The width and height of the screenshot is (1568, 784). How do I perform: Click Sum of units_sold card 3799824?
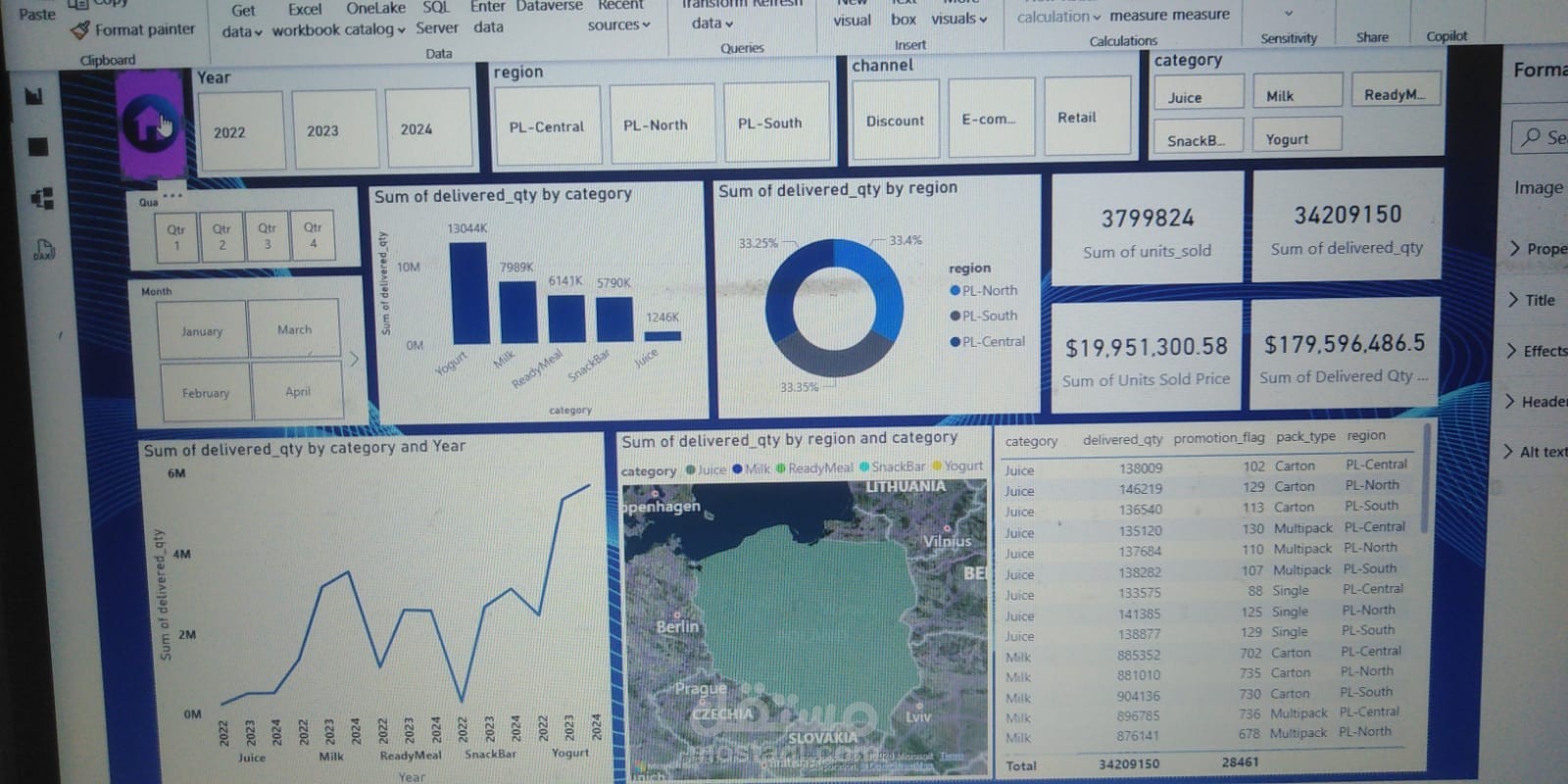(x=1148, y=230)
